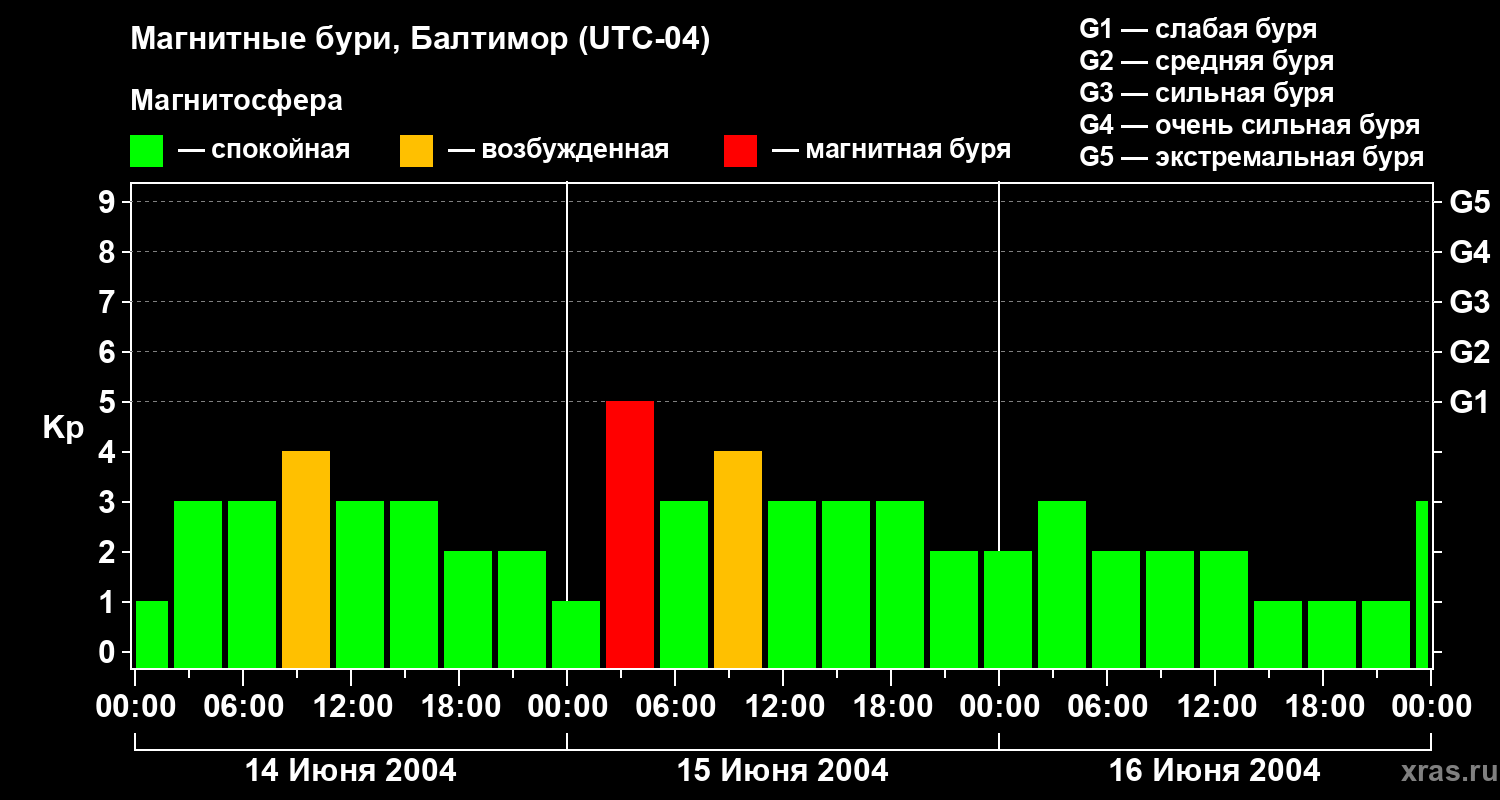The image size is (1500, 800).
Task: Click the title 'Магнитные бури, Балтимор (UTC-04)'
Action: point(420,40)
